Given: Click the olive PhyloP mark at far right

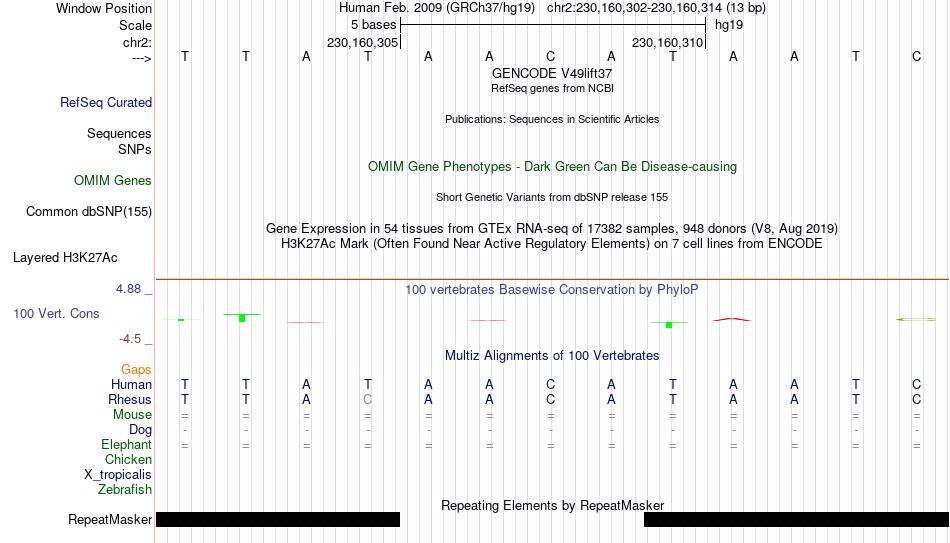Looking at the screenshot, I should pyautogui.click(x=915, y=319).
